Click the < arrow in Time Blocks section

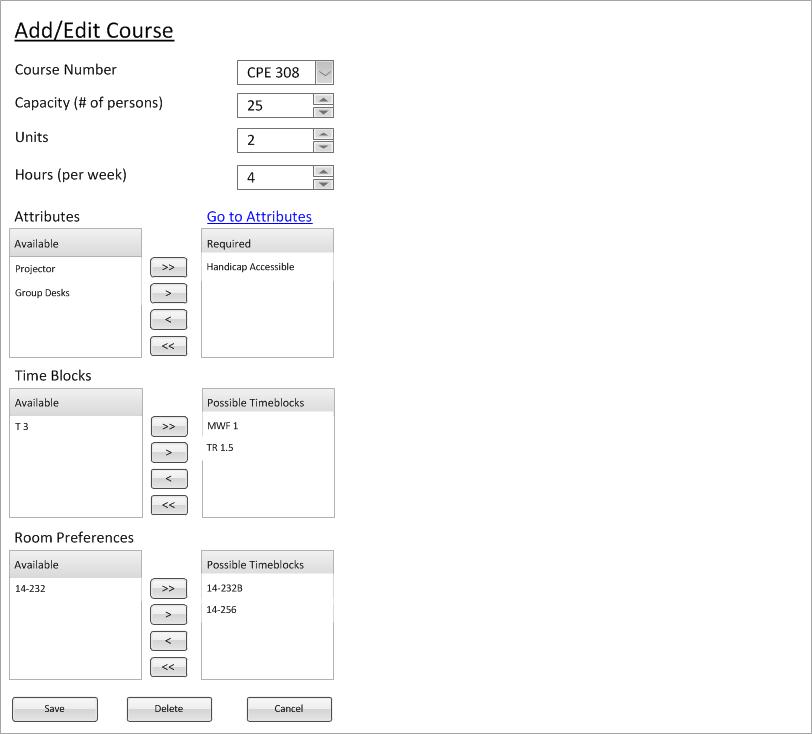click(168, 479)
